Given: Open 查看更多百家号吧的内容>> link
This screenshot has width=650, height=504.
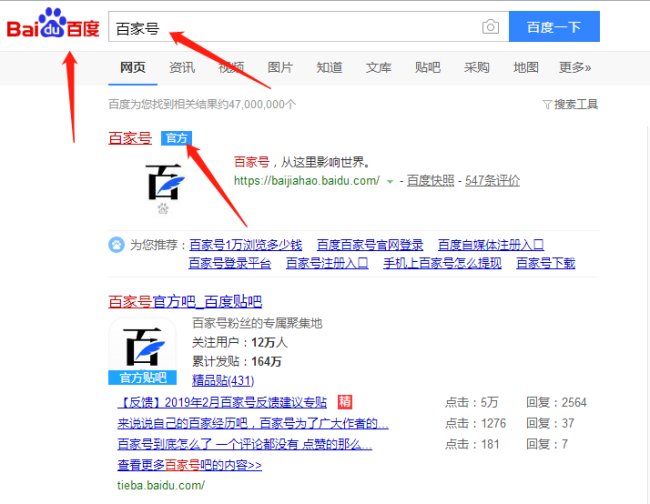Looking at the screenshot, I should coord(189,465).
